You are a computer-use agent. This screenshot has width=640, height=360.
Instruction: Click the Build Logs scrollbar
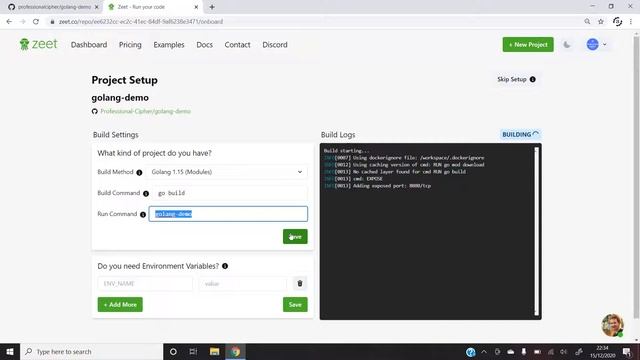(x=536, y=231)
